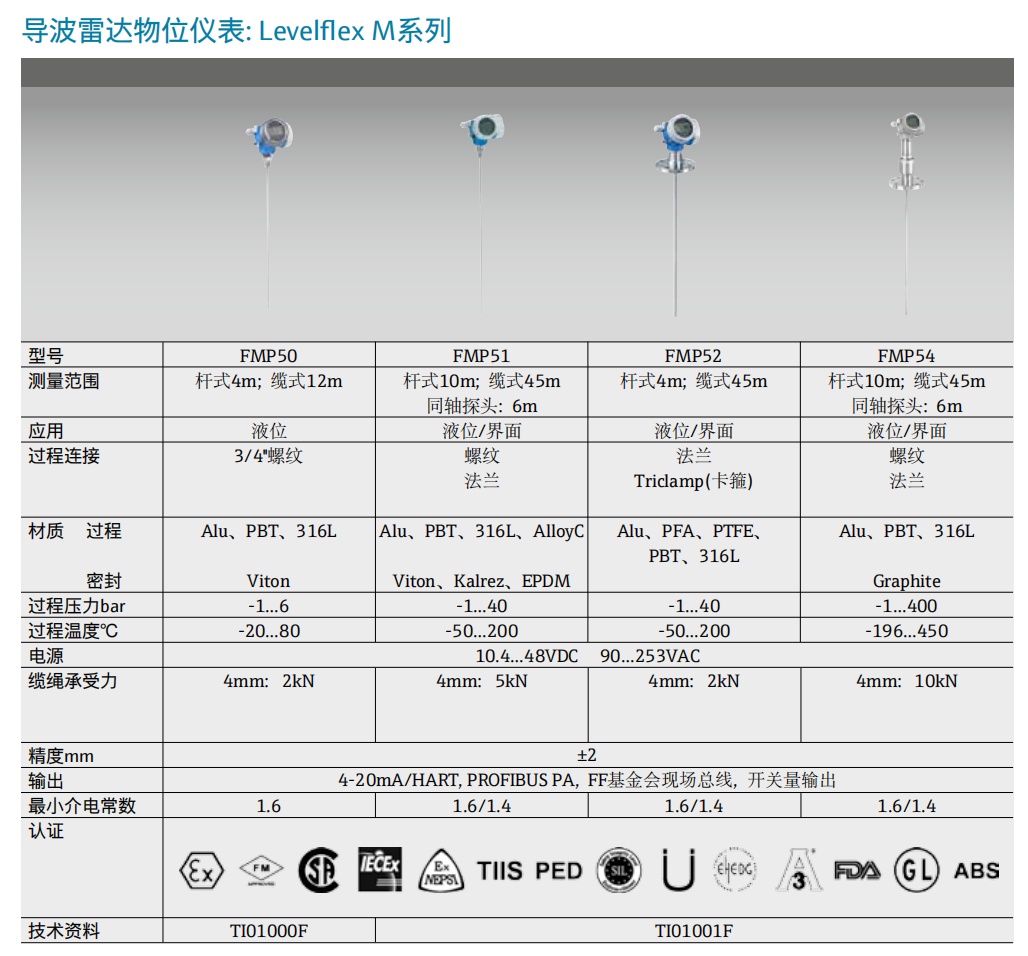Screen dimensions: 1028x956
Task: Choose the IECEx certification logo
Action: coord(380,869)
